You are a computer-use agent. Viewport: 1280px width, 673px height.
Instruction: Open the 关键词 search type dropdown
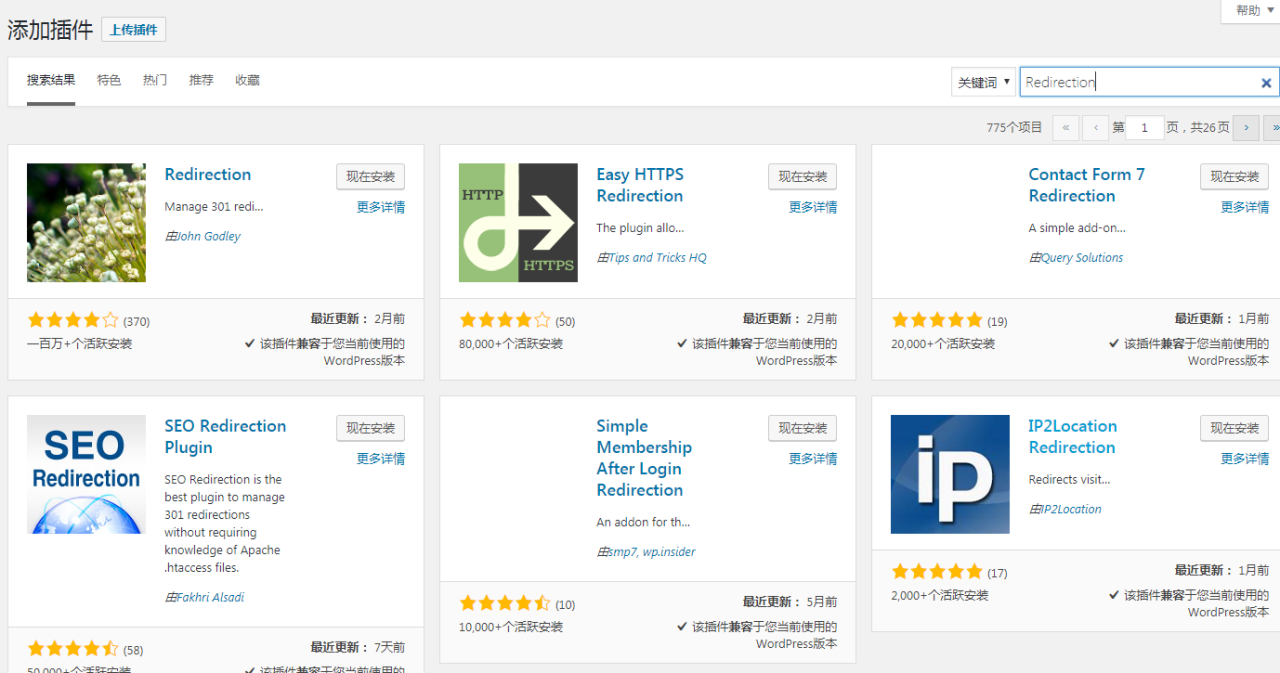point(982,83)
